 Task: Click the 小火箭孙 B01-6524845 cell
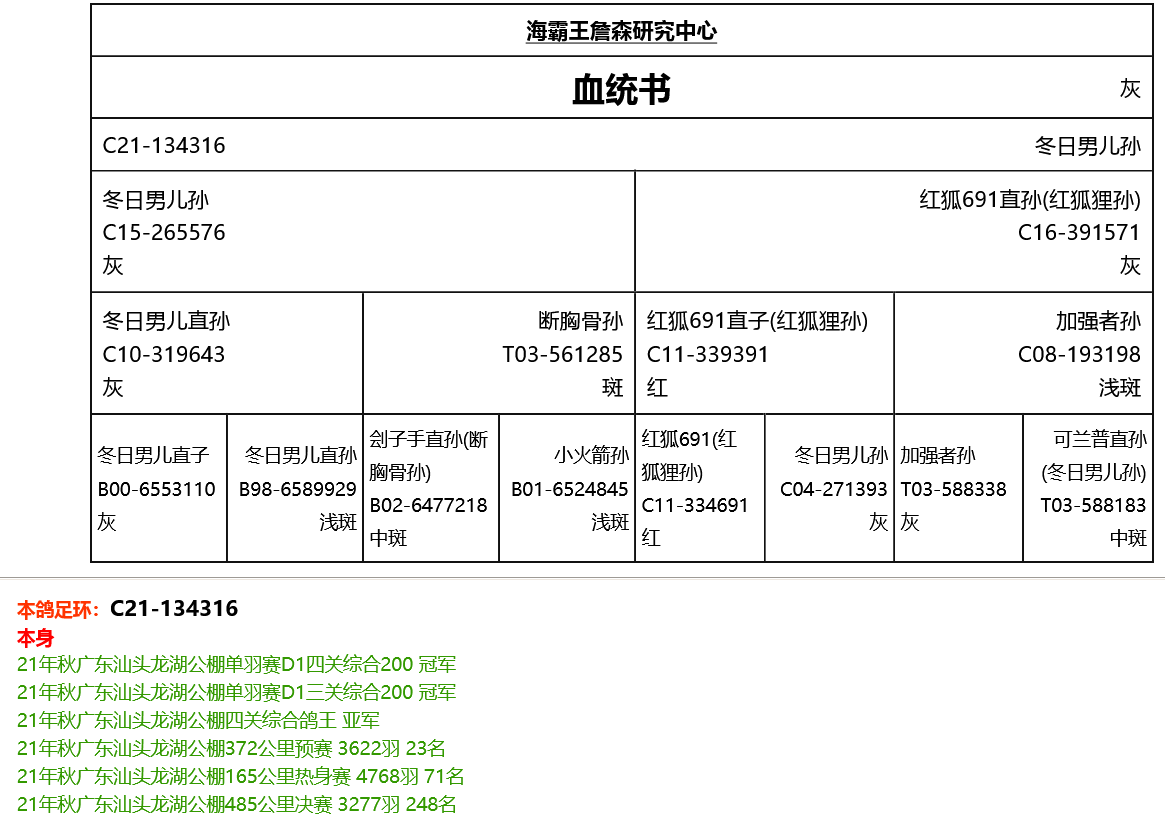click(x=569, y=489)
